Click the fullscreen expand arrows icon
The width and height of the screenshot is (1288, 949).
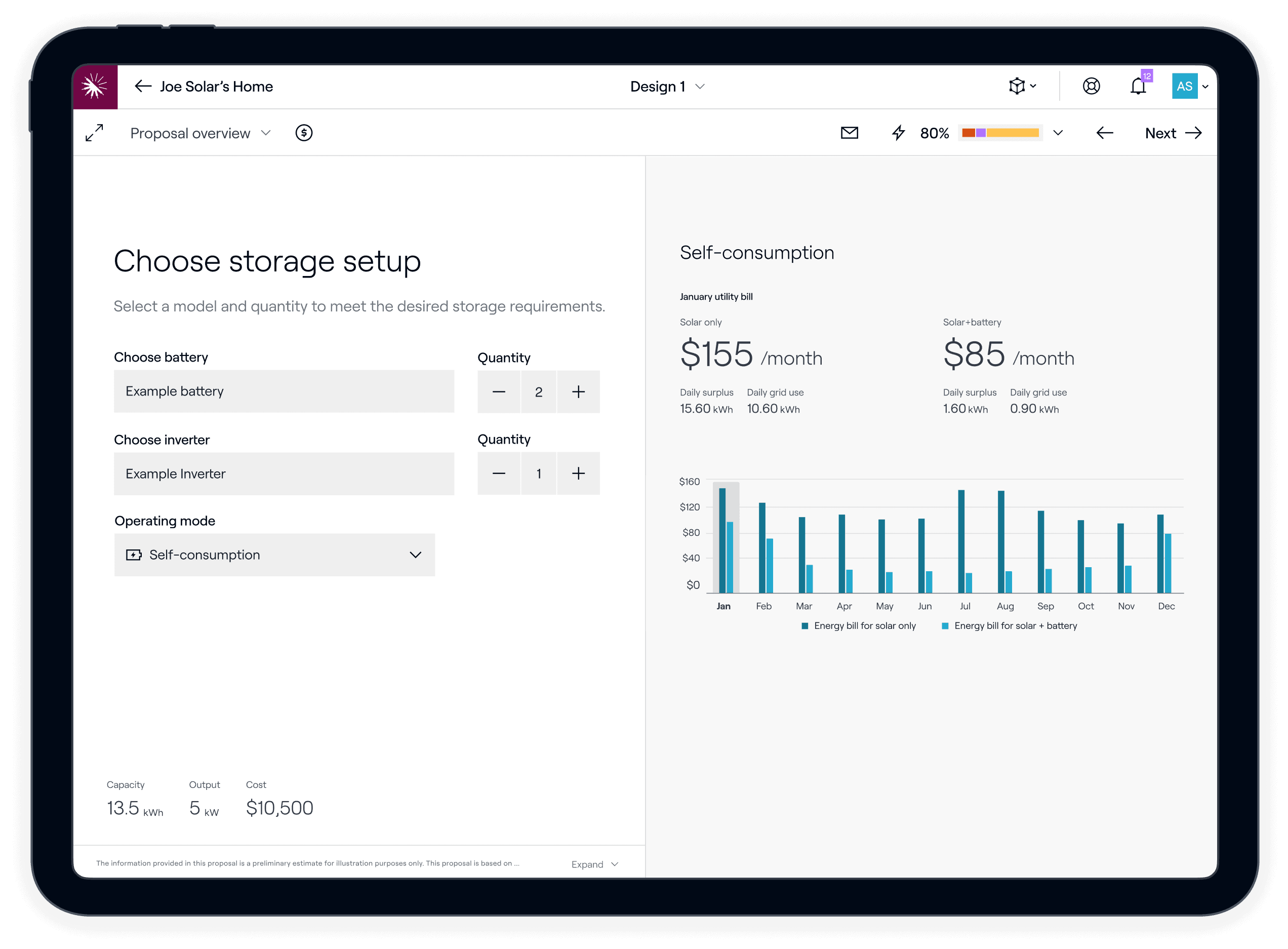94,133
